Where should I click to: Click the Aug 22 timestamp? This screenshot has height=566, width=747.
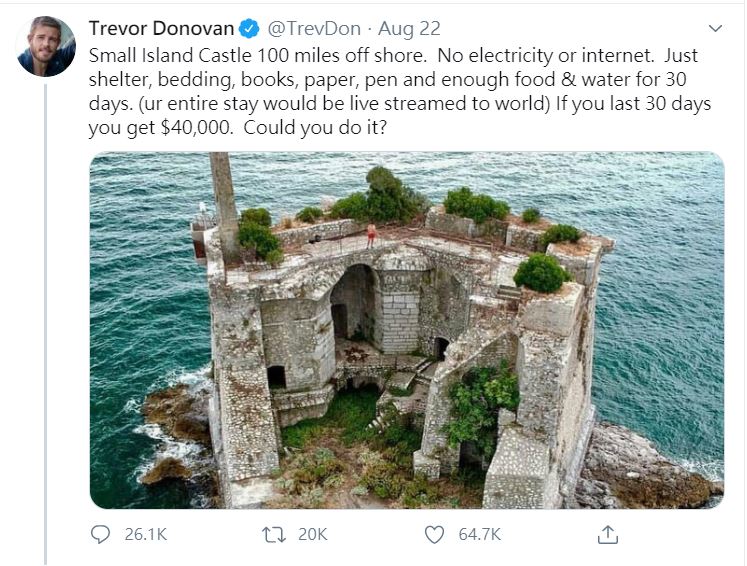click(x=409, y=29)
